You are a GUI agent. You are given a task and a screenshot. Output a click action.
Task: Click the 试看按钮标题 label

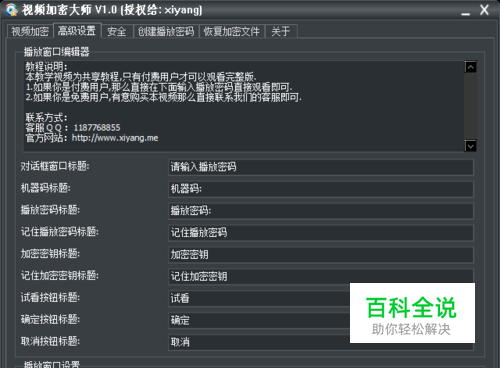pos(50,297)
